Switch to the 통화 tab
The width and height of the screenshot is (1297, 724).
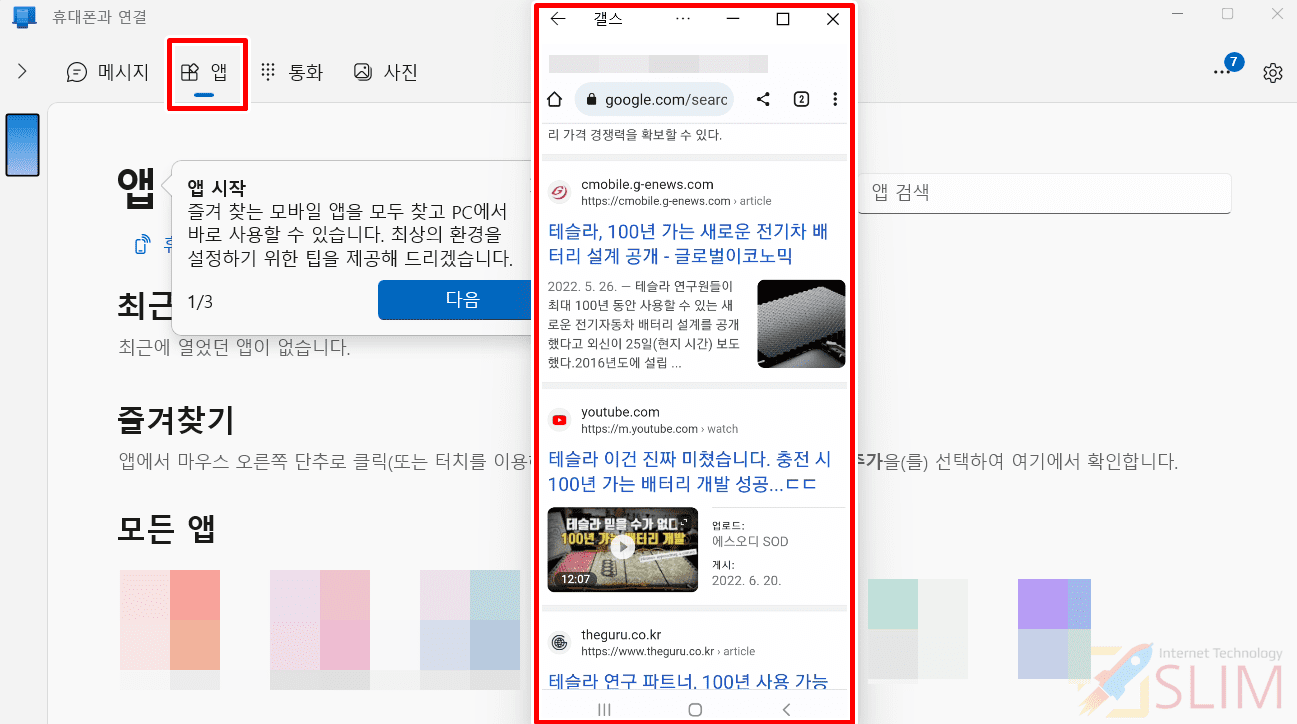point(292,72)
